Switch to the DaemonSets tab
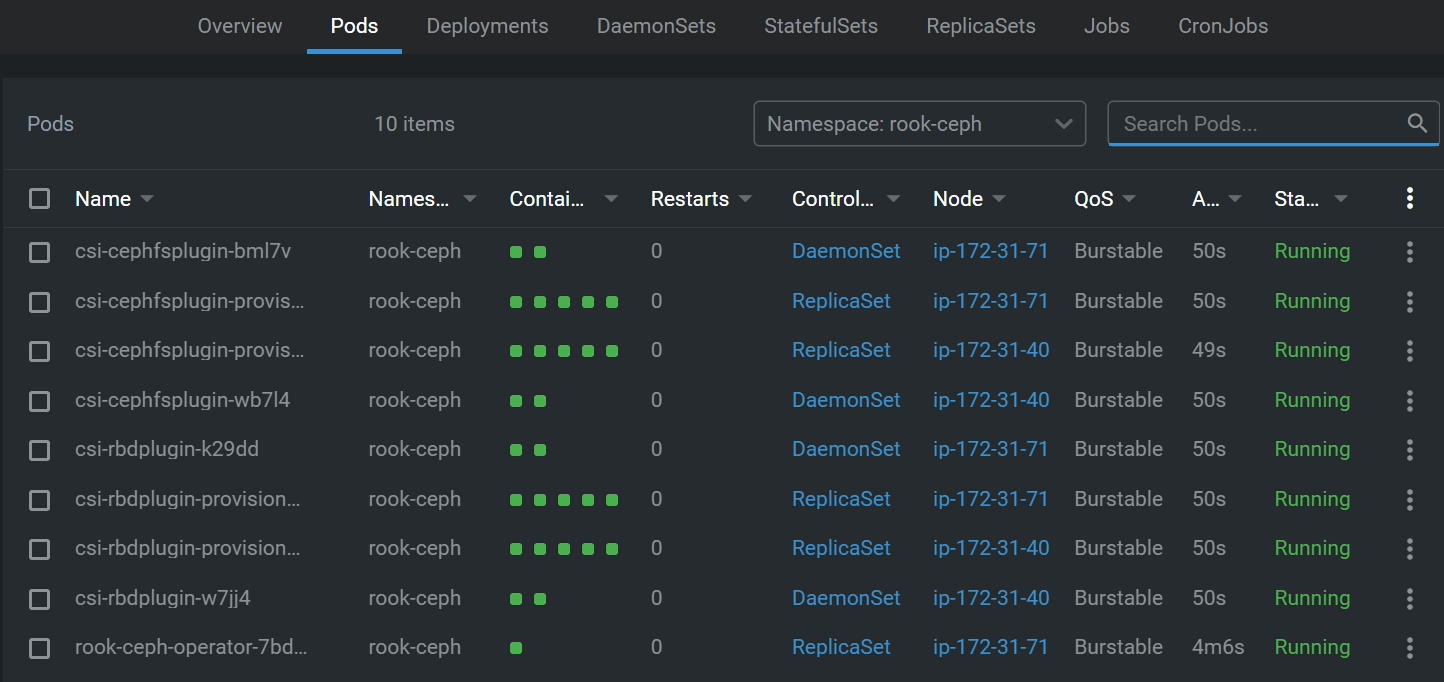 pos(656,26)
